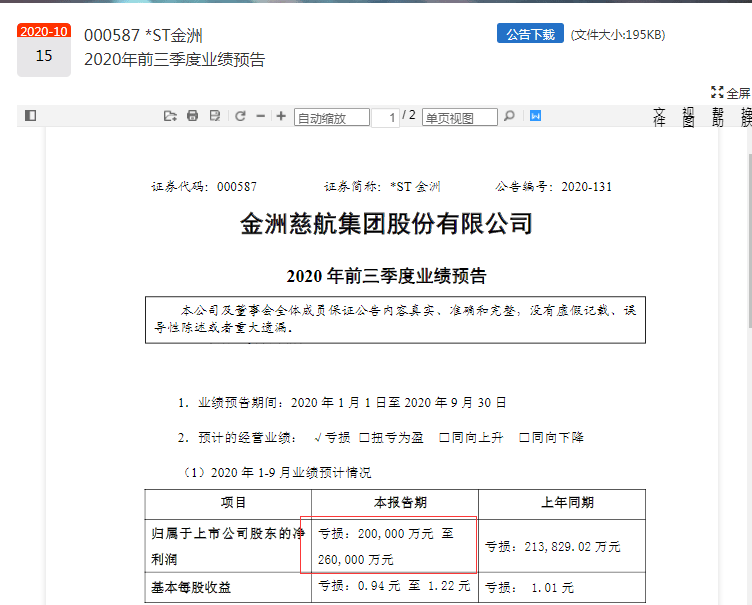Click the 同向上升 checkbox
The width and height of the screenshot is (752, 605).
444,438
